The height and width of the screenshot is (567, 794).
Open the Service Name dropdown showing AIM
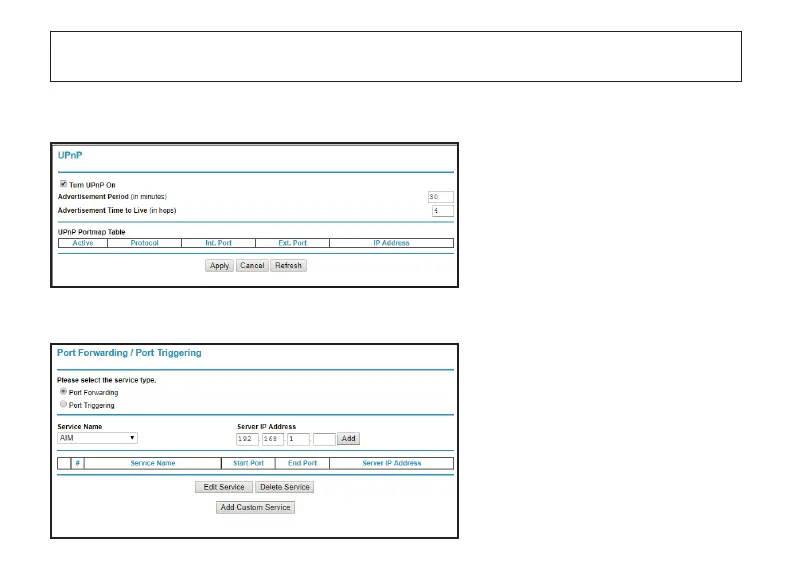(x=97, y=438)
